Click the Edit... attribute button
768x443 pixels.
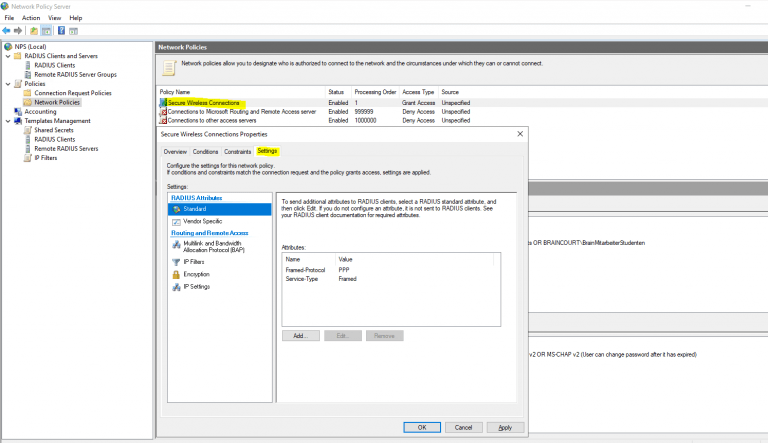pyautogui.click(x=343, y=336)
